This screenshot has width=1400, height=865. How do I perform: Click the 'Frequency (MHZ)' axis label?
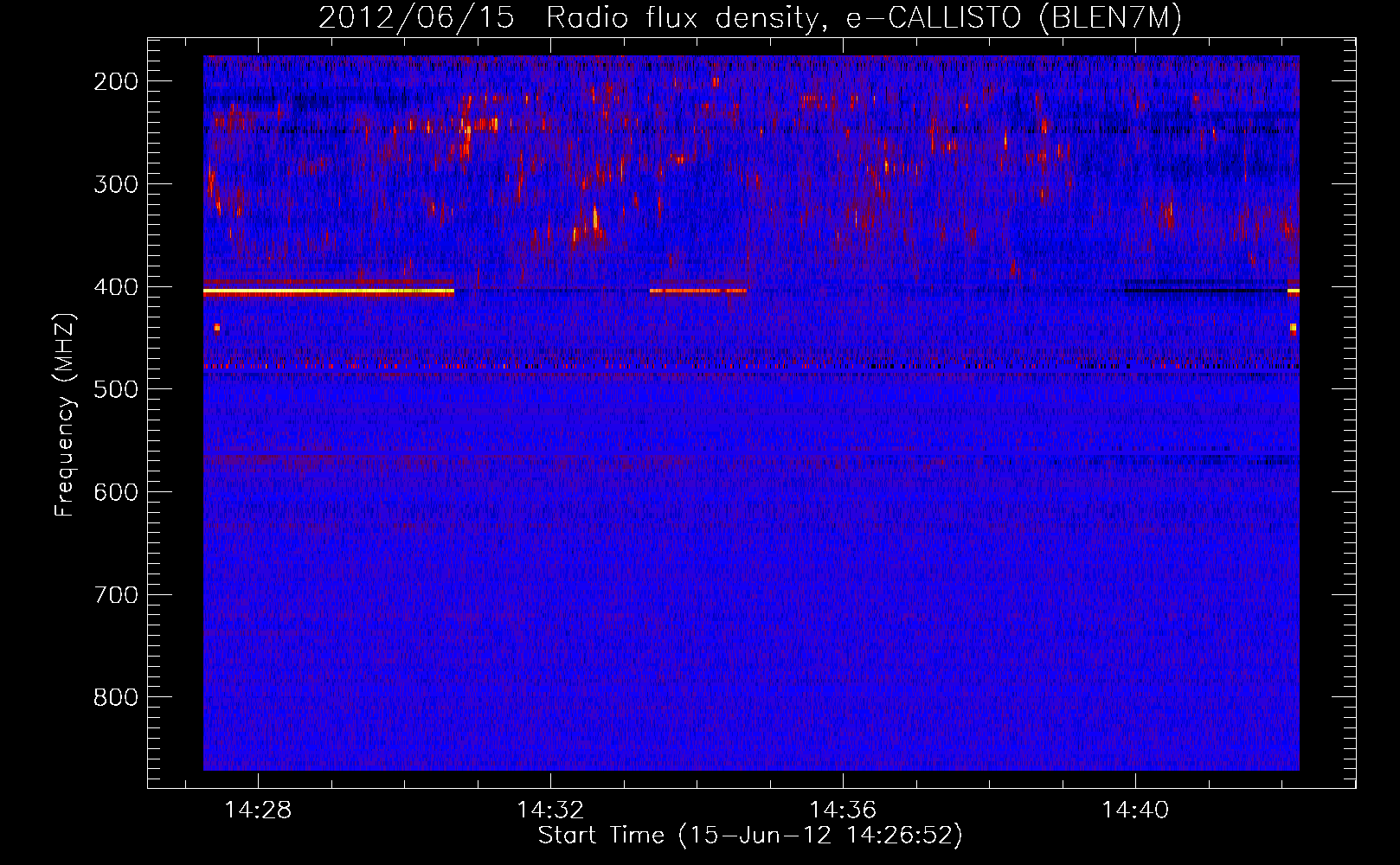pyautogui.click(x=65, y=414)
